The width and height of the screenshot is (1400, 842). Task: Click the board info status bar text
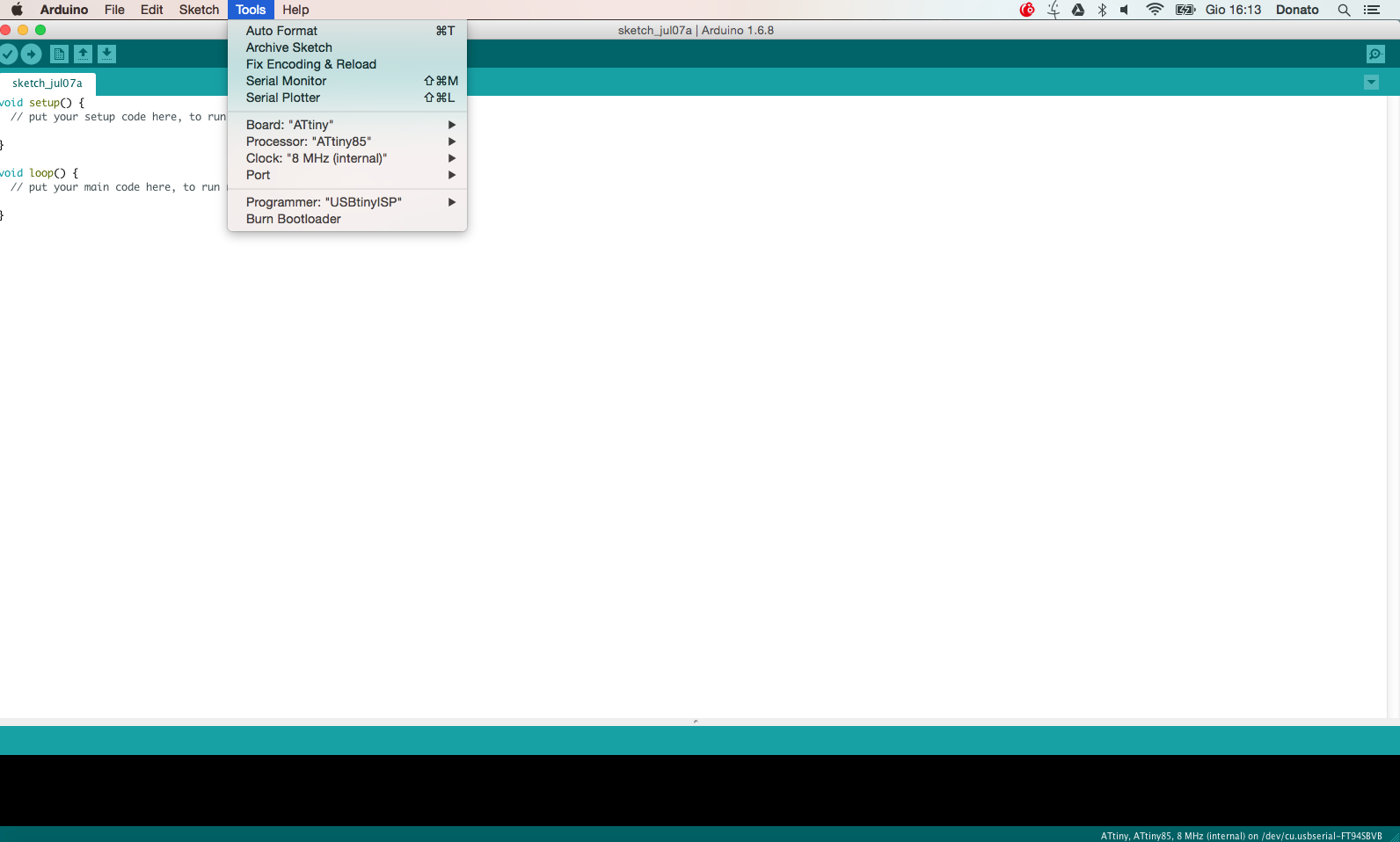point(1241,836)
